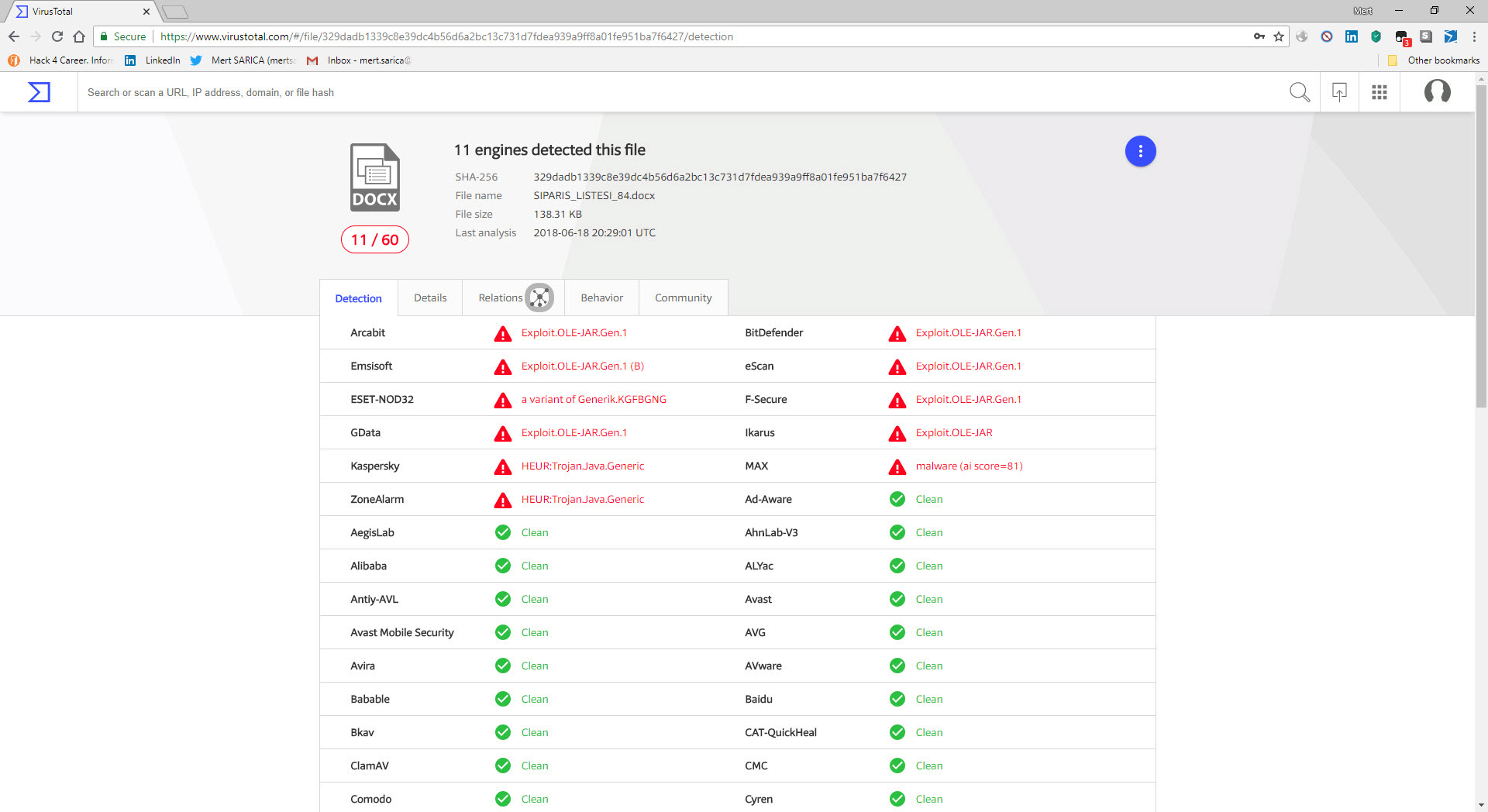Click ESET-NOD32 Generik.KGFBGNG result
Screen dimensions: 1488x812
pyautogui.click(x=594, y=399)
